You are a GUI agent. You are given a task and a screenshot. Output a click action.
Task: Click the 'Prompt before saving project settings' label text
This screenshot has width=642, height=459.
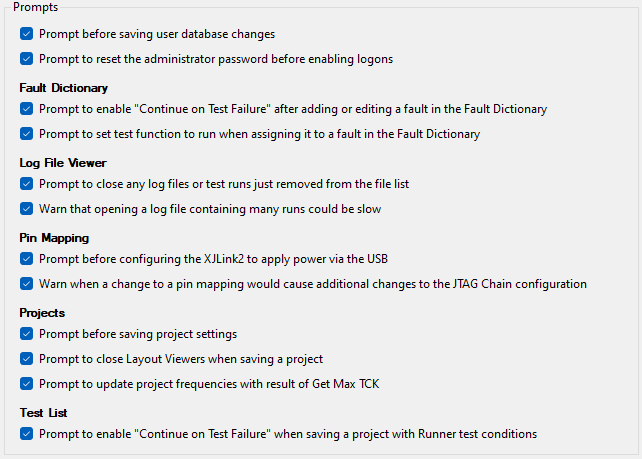(138, 334)
